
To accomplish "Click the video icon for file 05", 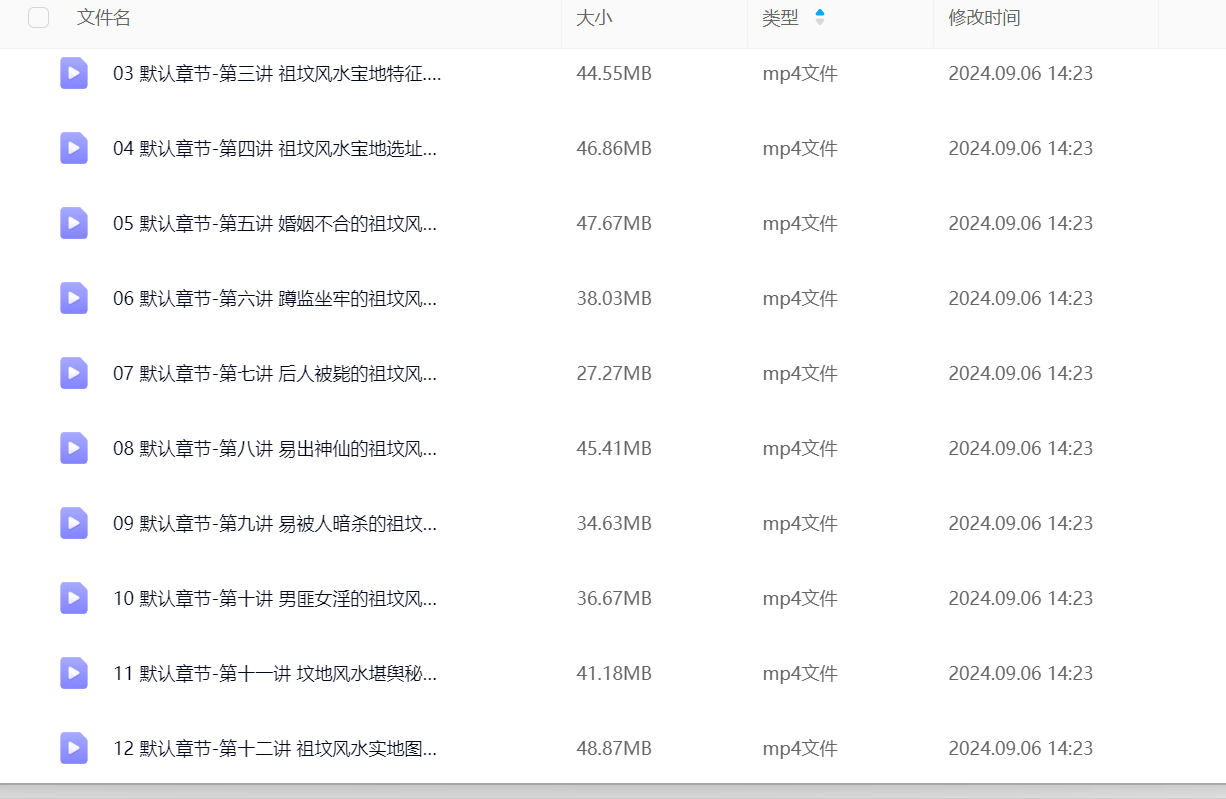I will click(x=73, y=223).
